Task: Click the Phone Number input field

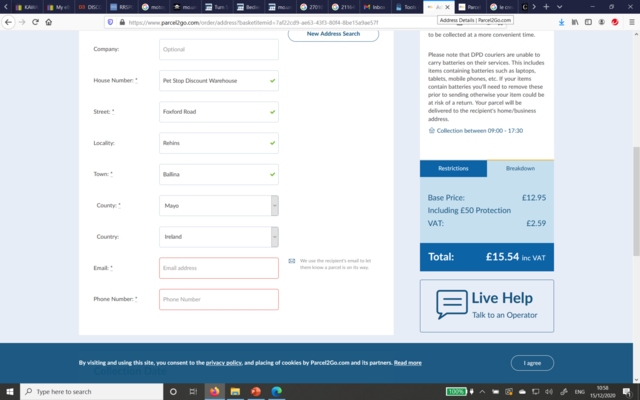Action: coord(219,299)
